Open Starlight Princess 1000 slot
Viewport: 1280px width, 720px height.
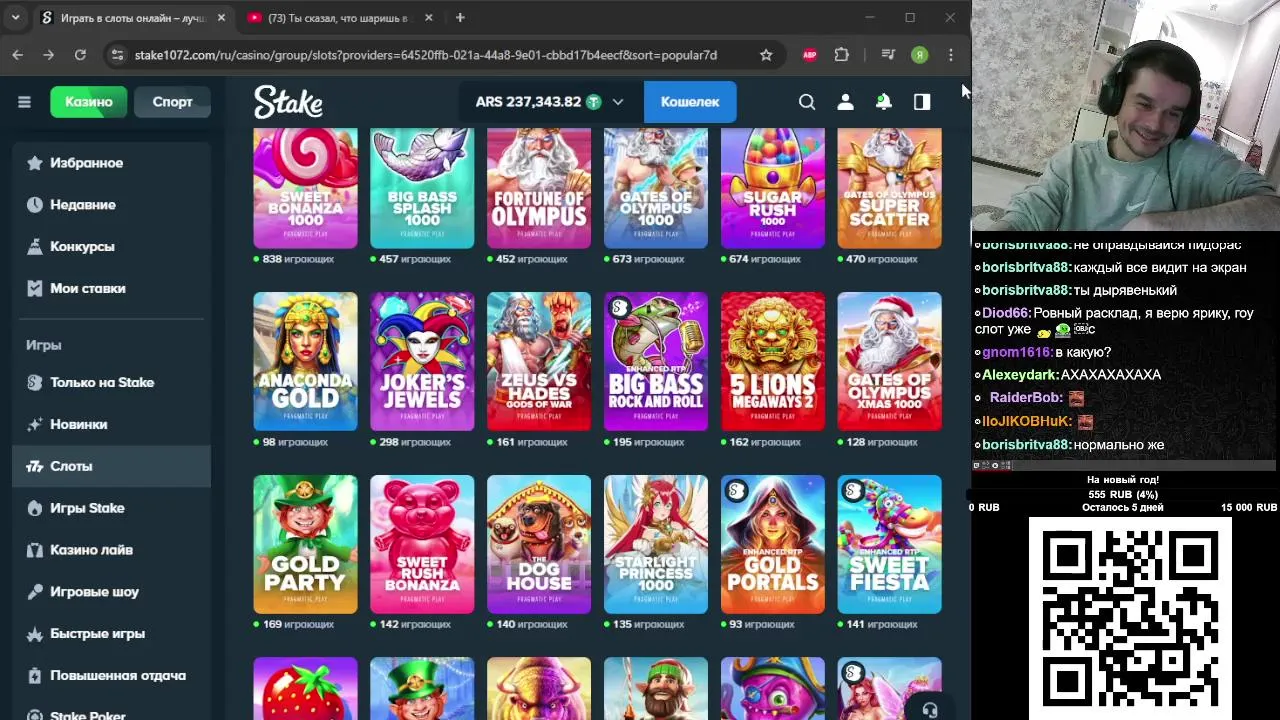tap(656, 544)
